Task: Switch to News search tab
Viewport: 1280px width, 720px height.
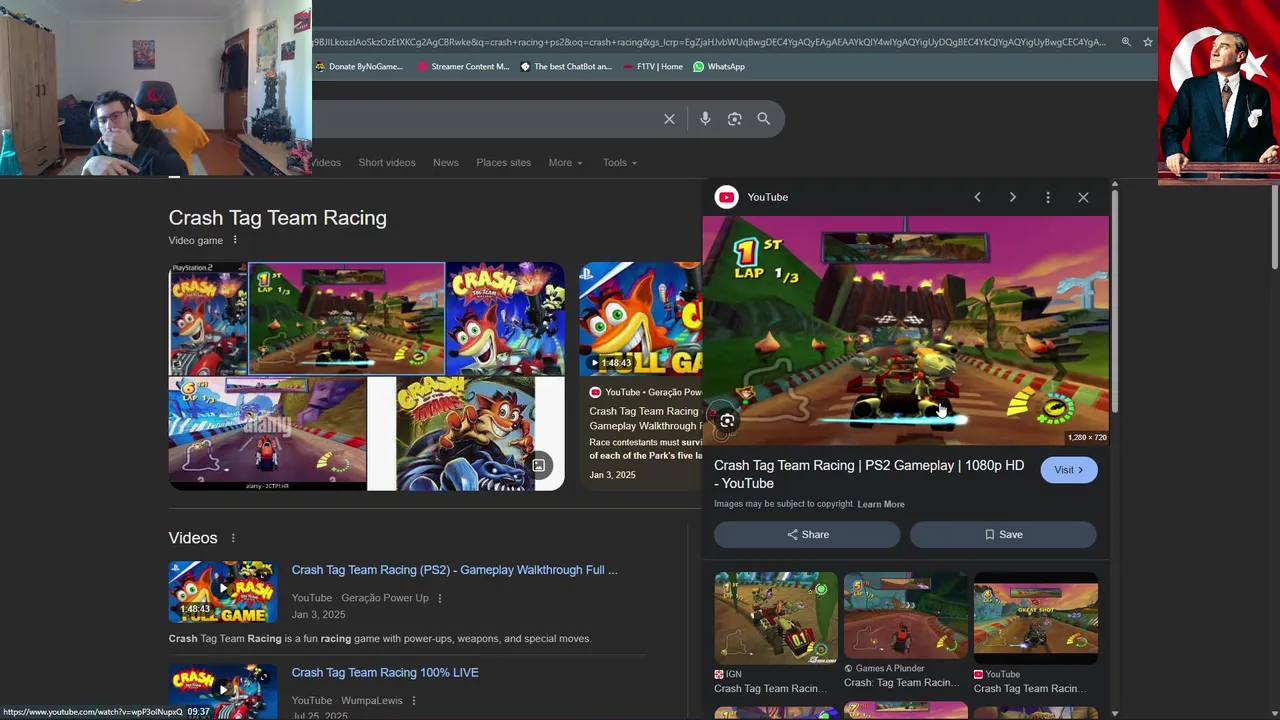Action: pyautogui.click(x=446, y=162)
